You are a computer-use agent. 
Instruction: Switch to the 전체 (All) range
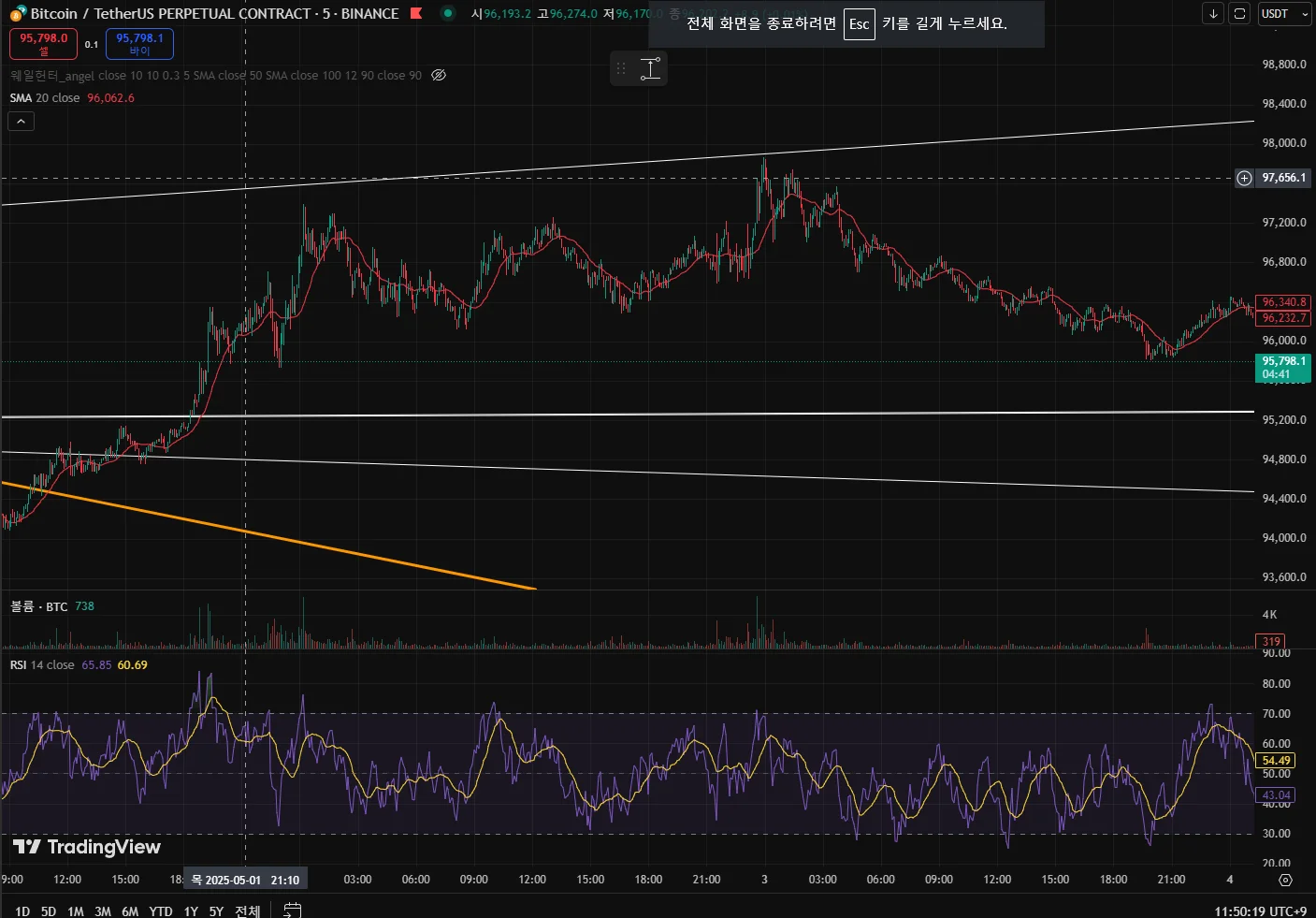[x=247, y=911]
